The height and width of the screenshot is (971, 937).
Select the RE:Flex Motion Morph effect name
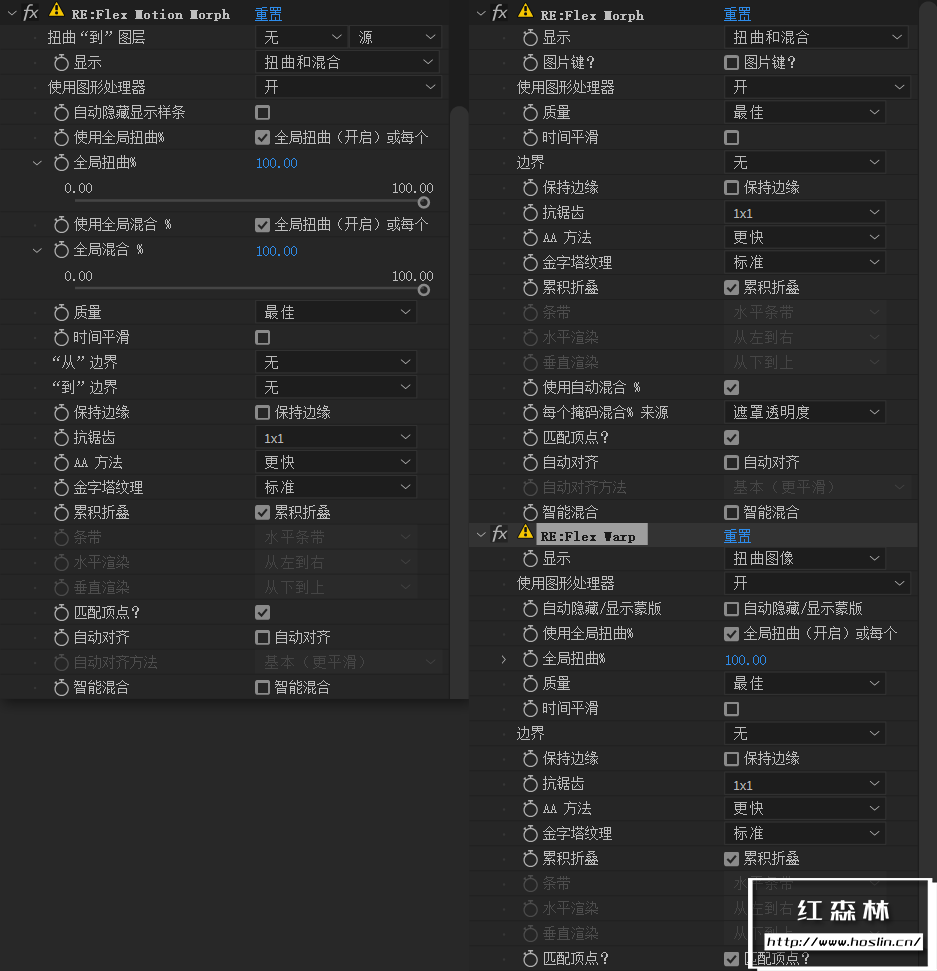[x=150, y=14]
